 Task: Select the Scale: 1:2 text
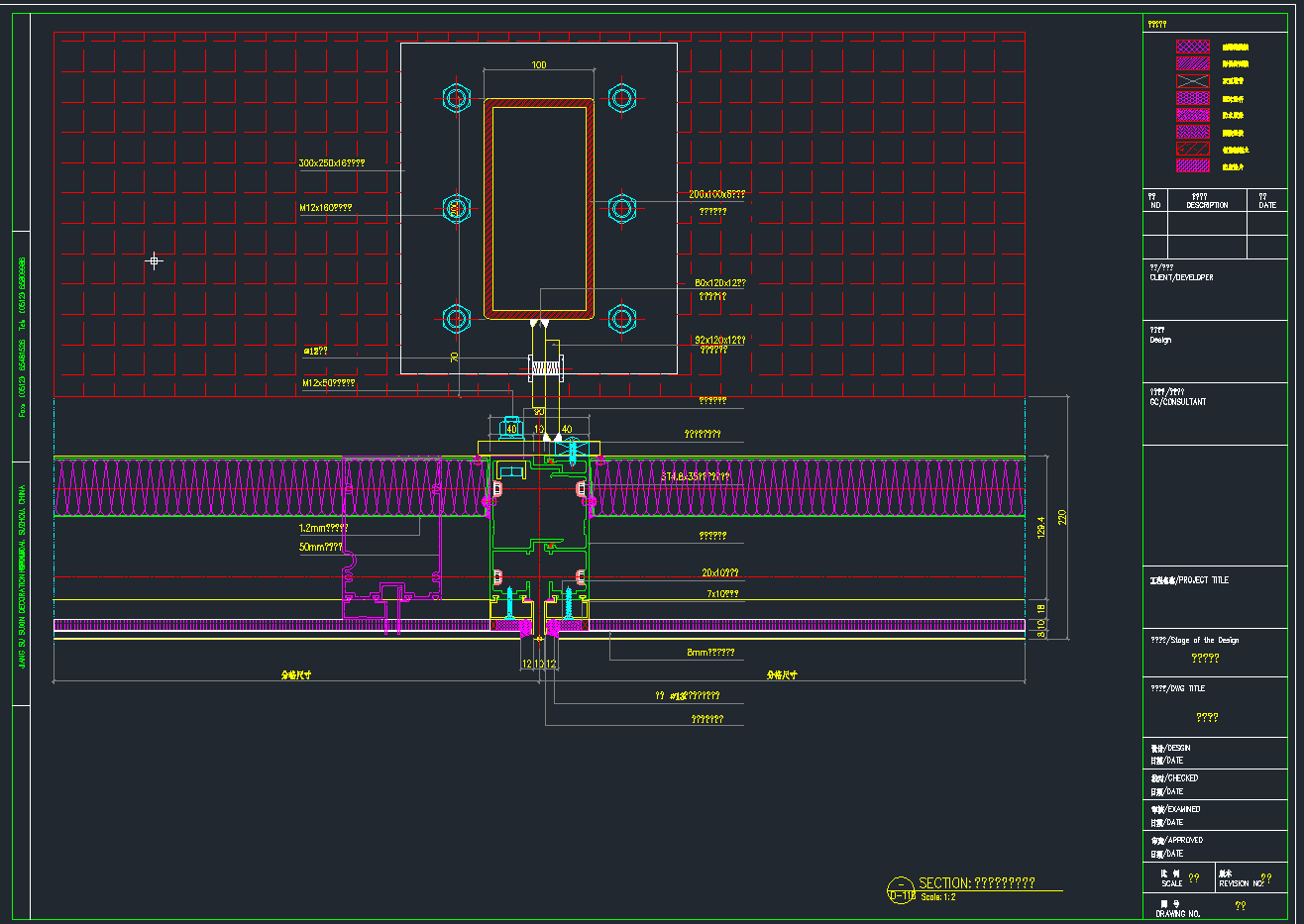click(938, 897)
